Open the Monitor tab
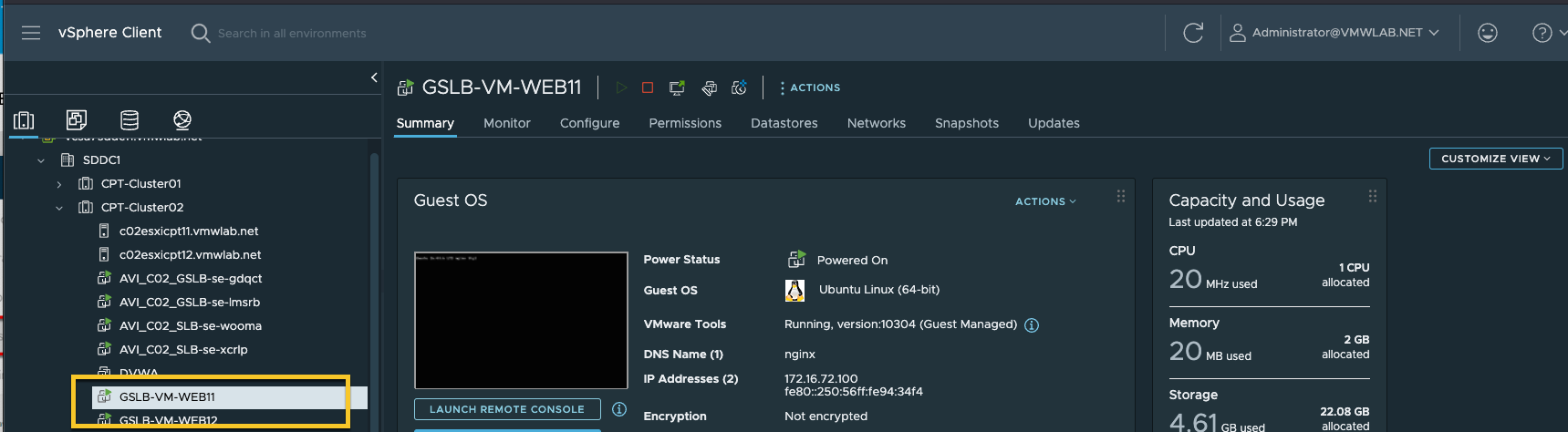Image resolution: width=1568 pixels, height=432 pixels. pyautogui.click(x=507, y=123)
